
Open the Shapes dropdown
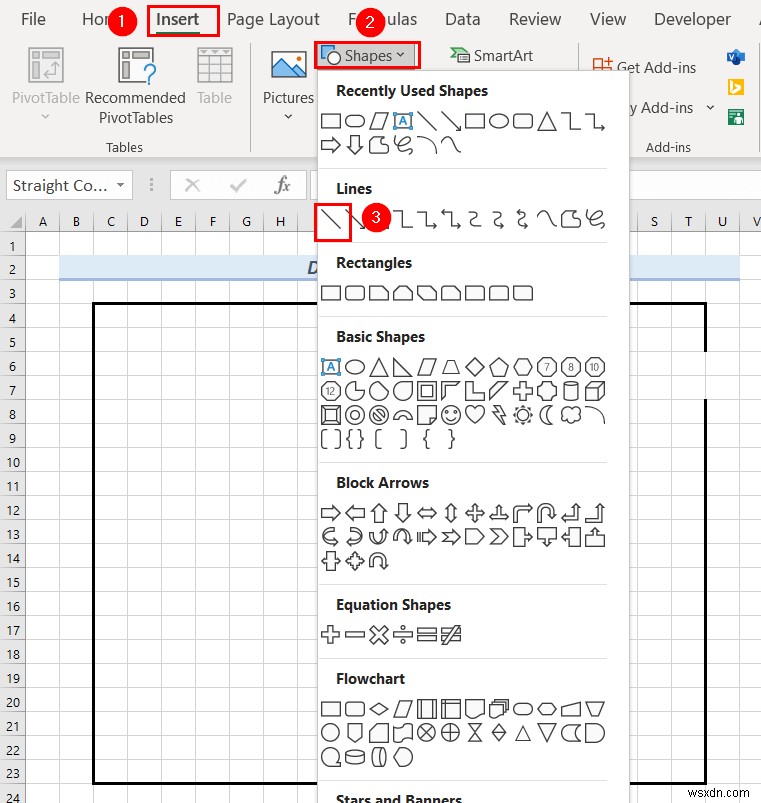[367, 56]
